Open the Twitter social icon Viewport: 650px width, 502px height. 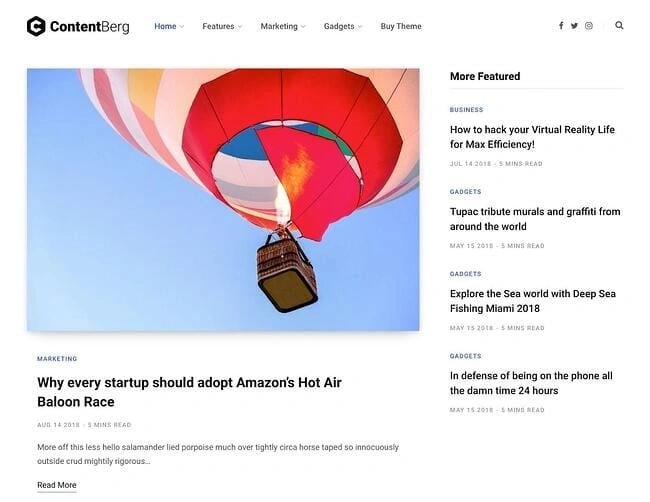coord(574,26)
